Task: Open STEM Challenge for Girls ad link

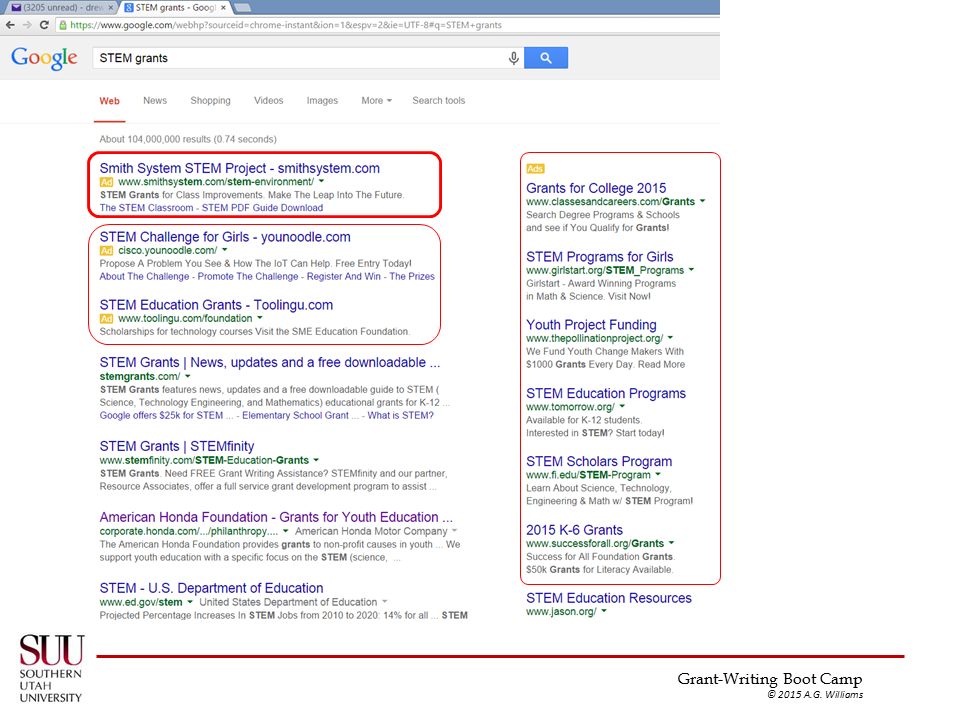Action: coord(225,237)
